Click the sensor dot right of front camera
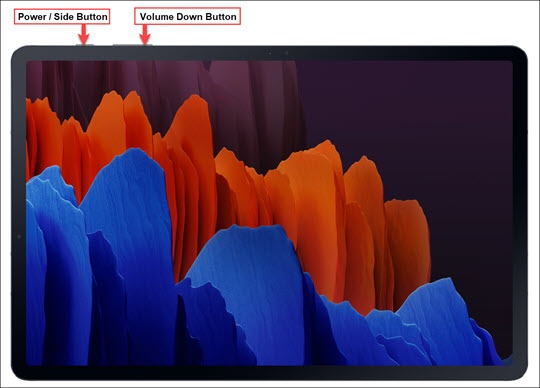 (287, 53)
